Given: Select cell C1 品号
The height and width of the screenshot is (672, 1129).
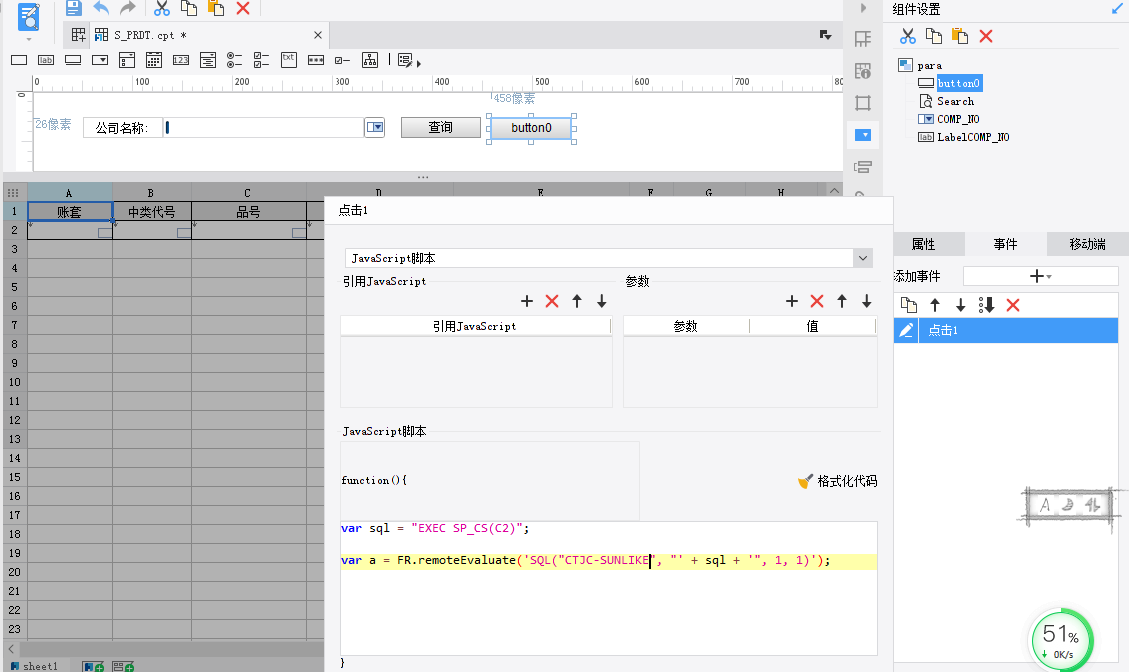Looking at the screenshot, I should 248,212.
